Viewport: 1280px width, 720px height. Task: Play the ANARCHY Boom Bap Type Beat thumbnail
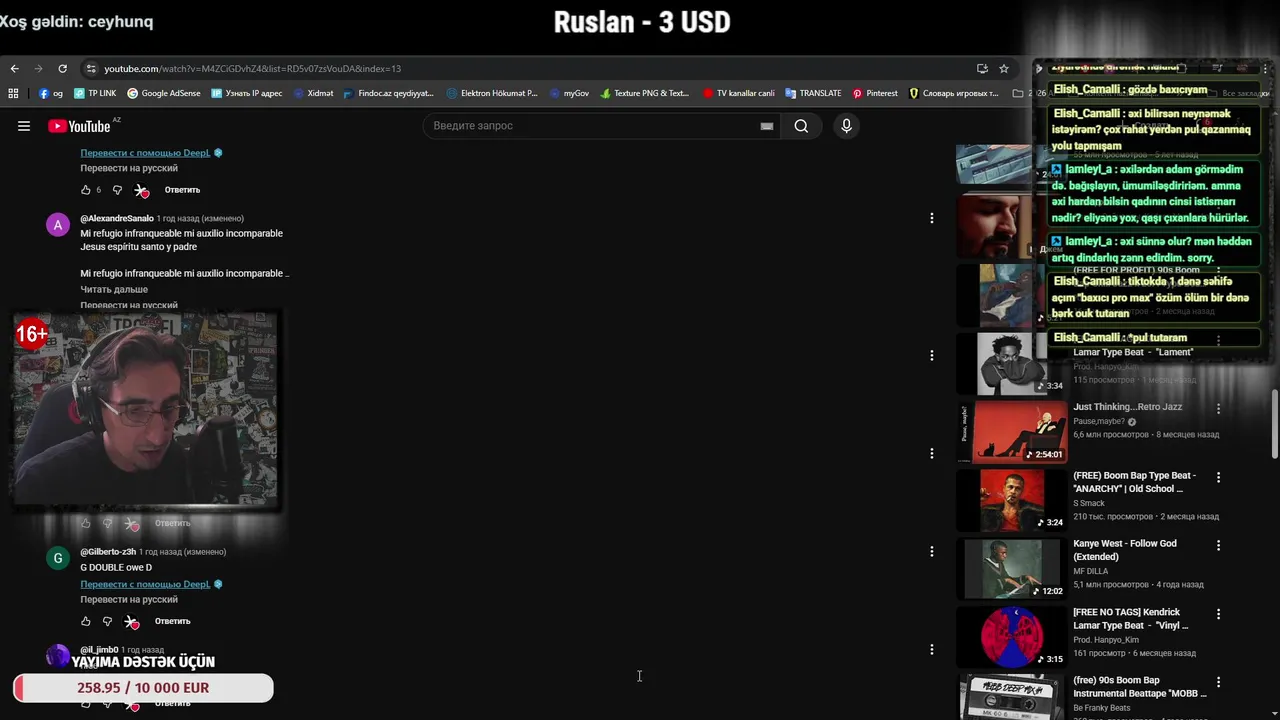[x=1012, y=500]
